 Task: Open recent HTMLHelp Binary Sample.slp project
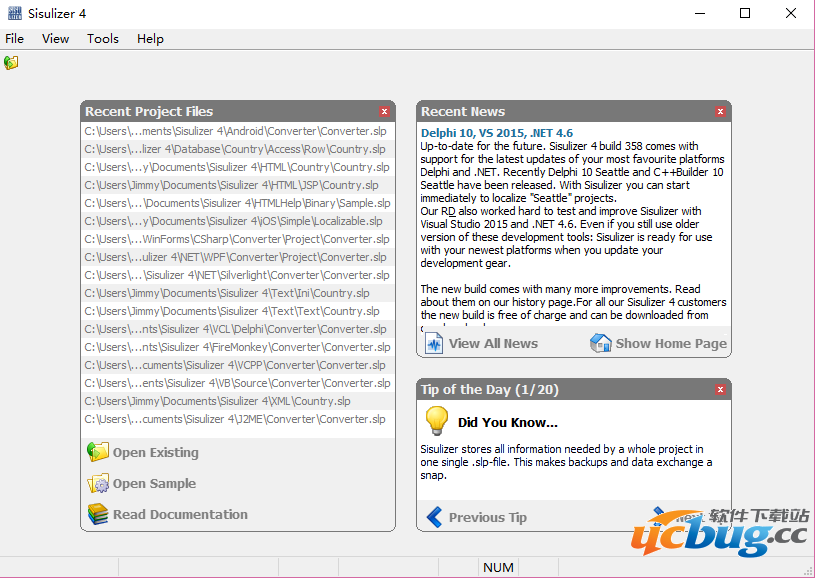(235, 203)
